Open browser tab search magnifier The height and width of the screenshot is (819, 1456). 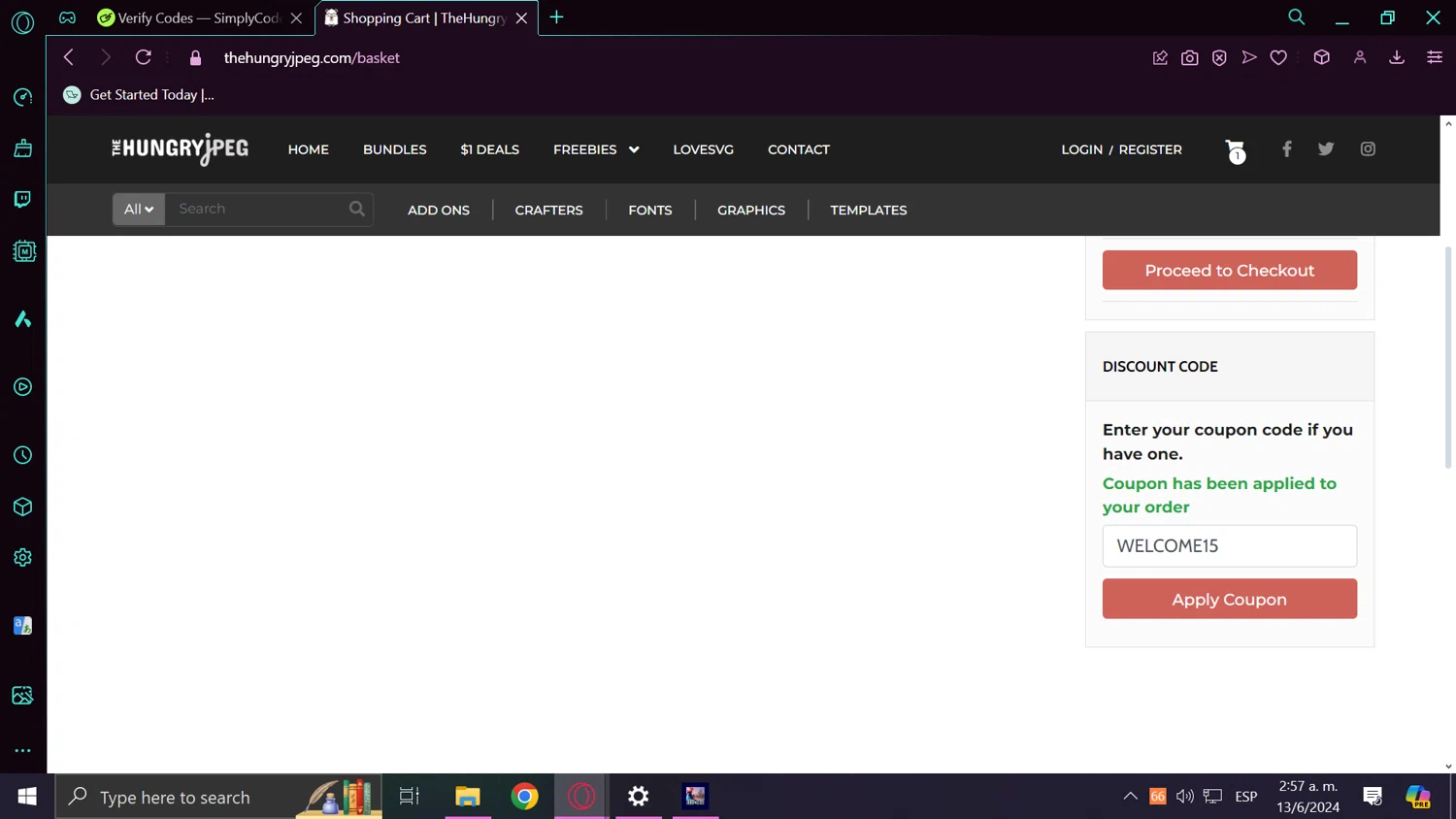coord(1296,16)
